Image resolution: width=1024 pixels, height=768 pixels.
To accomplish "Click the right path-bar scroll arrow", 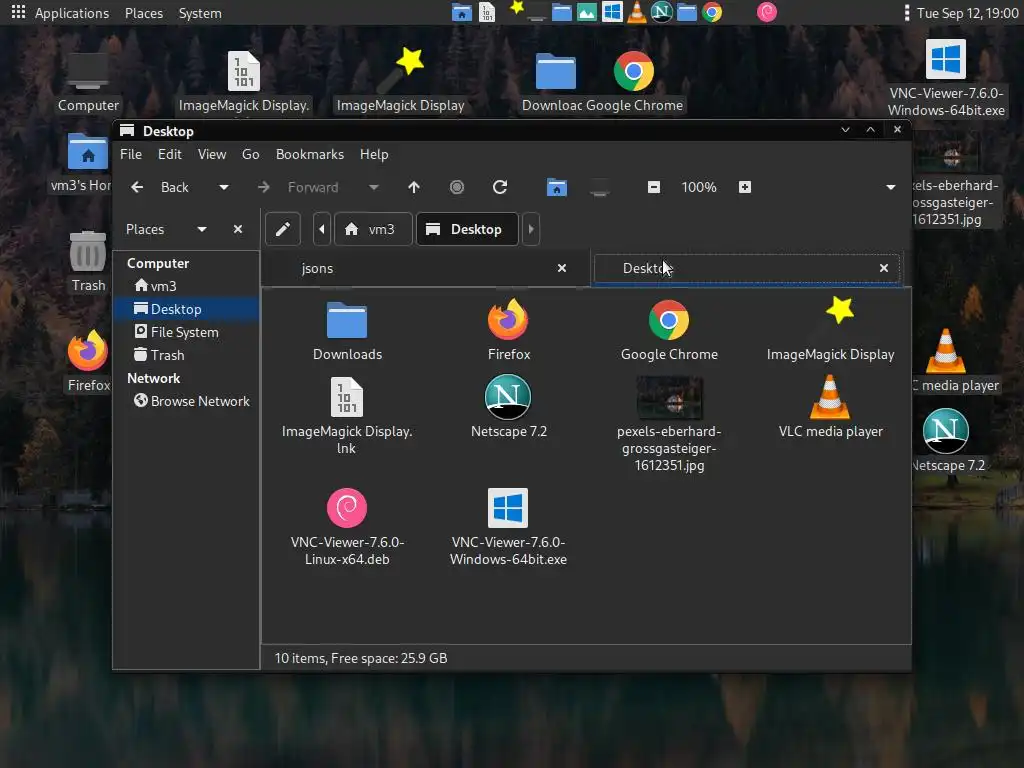I will tap(531, 229).
